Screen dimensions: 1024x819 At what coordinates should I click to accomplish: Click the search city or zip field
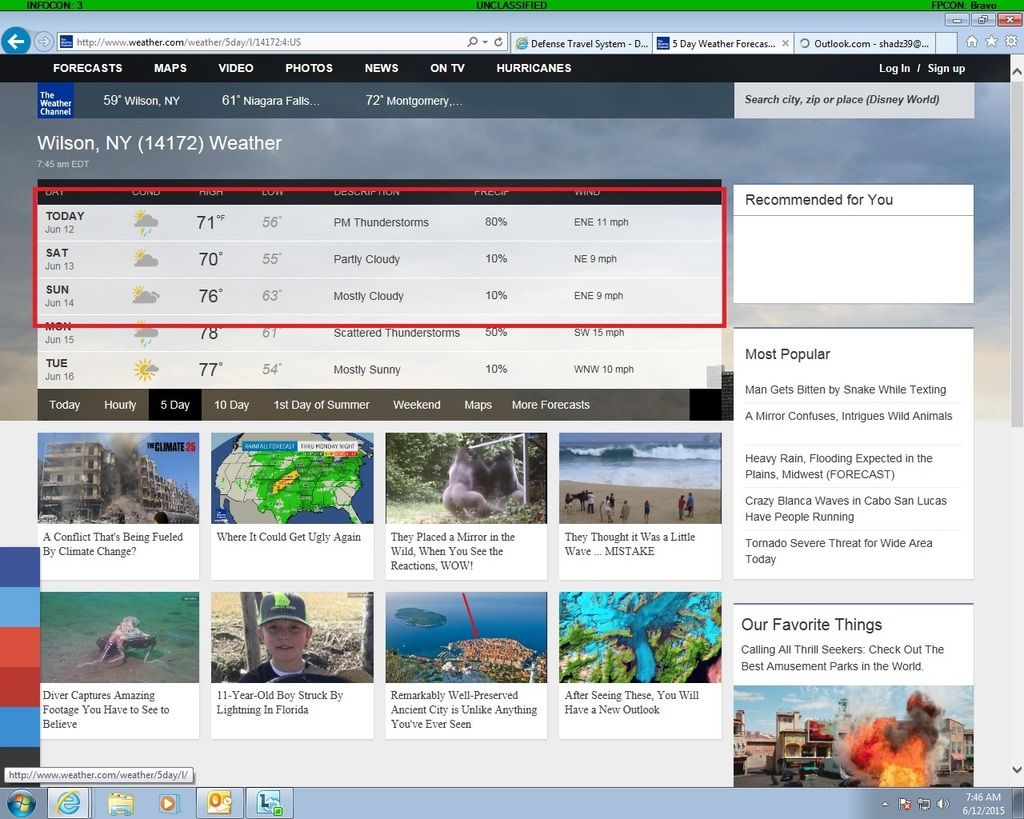coord(854,100)
